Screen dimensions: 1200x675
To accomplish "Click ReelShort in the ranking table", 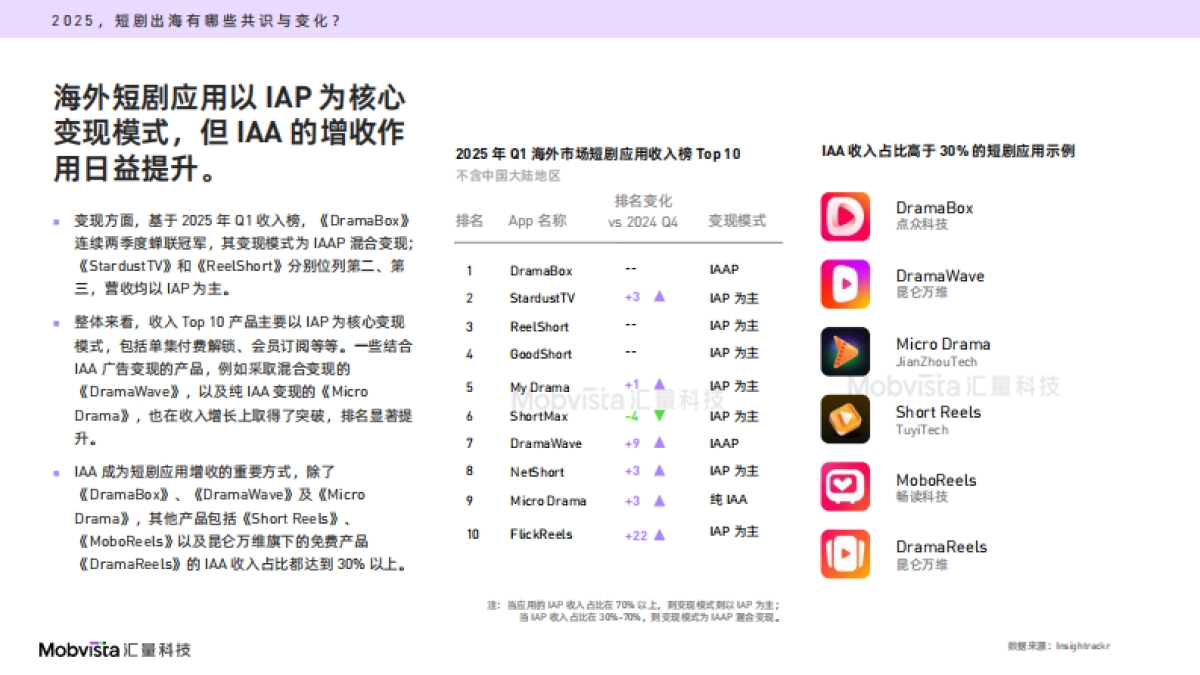I will tap(539, 327).
